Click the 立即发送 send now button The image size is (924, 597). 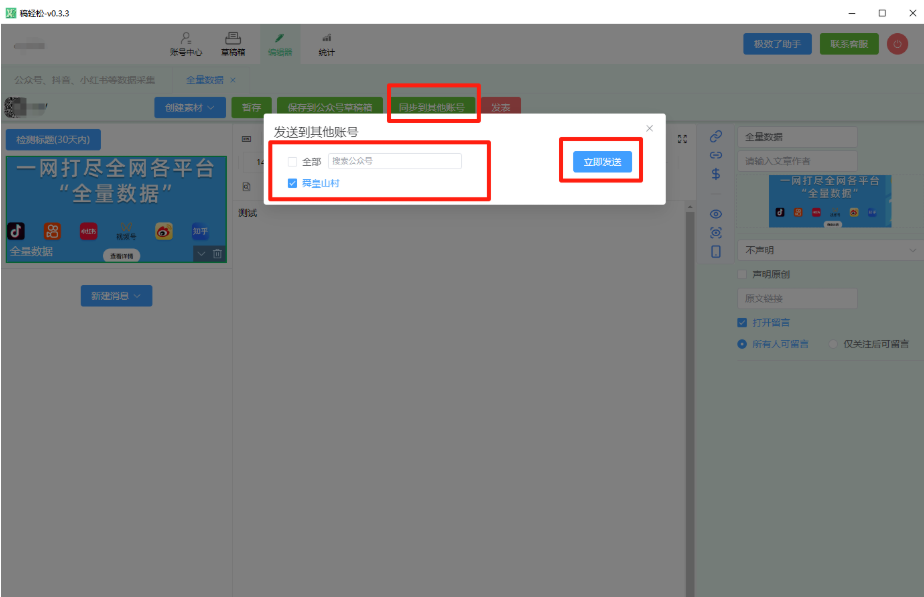(602, 161)
